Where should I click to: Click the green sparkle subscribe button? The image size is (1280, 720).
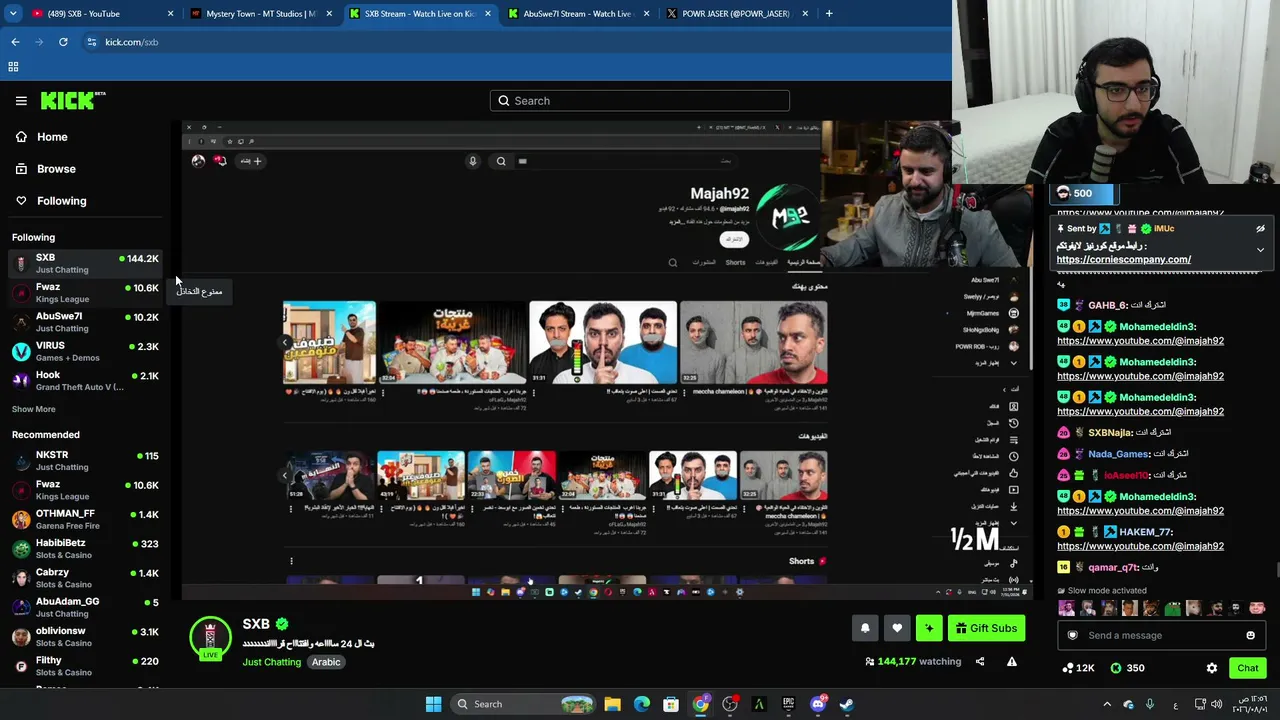coord(929,628)
